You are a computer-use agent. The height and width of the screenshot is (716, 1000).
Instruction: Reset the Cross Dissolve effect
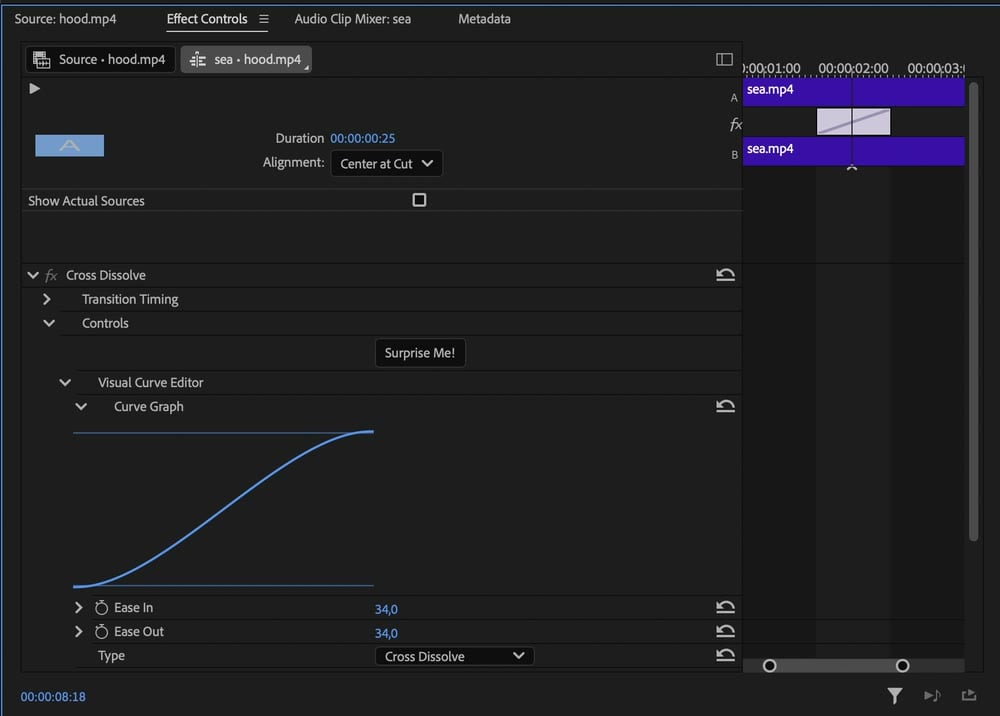point(725,275)
